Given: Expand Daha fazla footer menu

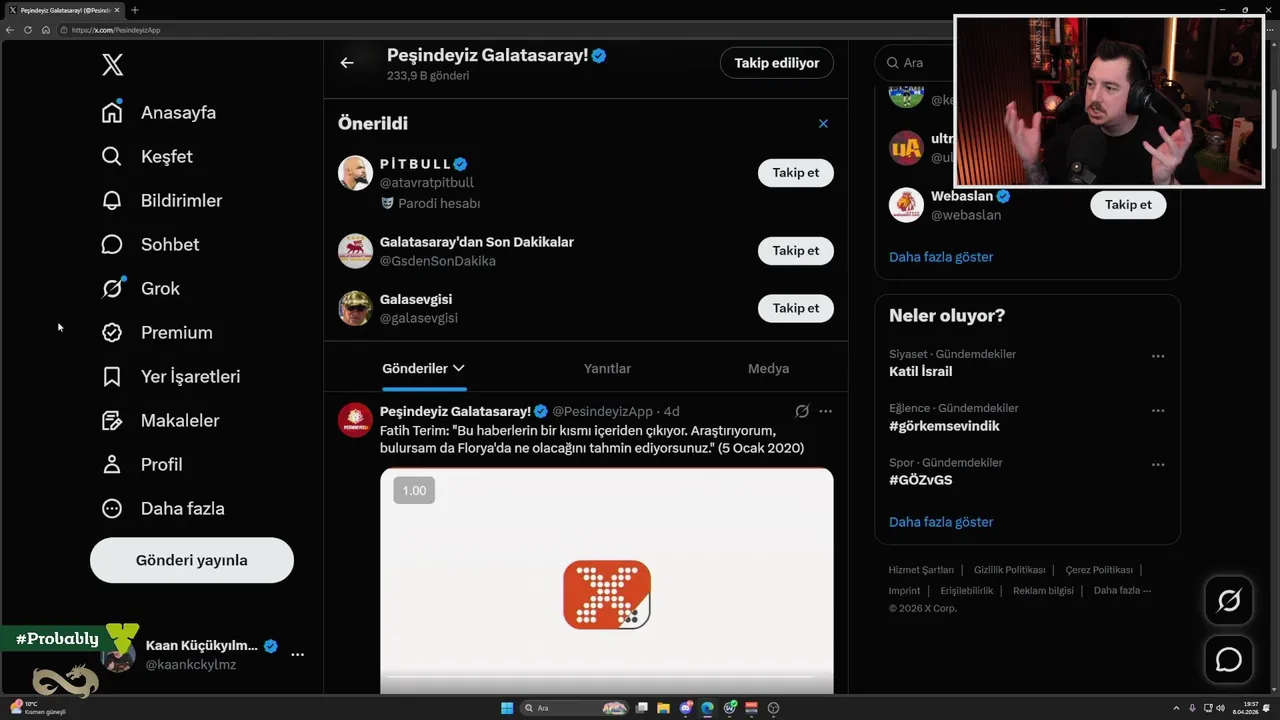Looking at the screenshot, I should [x=1122, y=591].
